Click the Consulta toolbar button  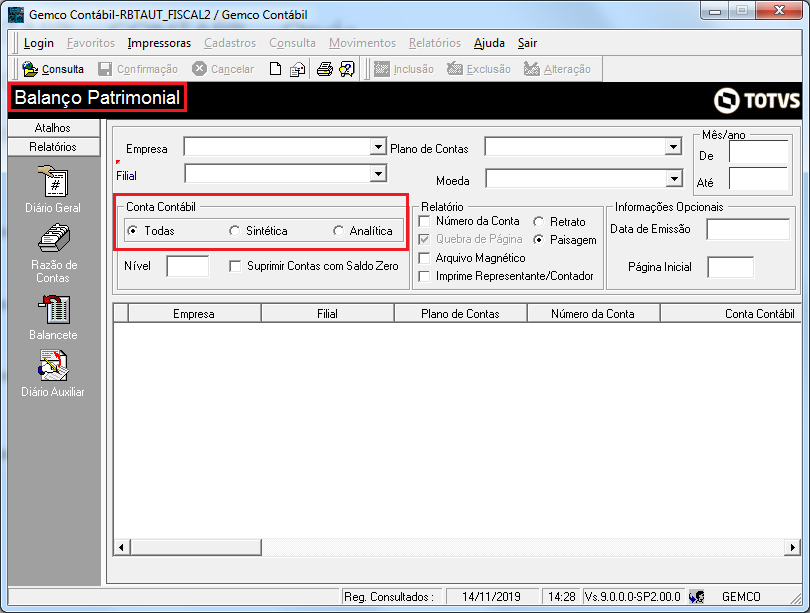(x=53, y=69)
